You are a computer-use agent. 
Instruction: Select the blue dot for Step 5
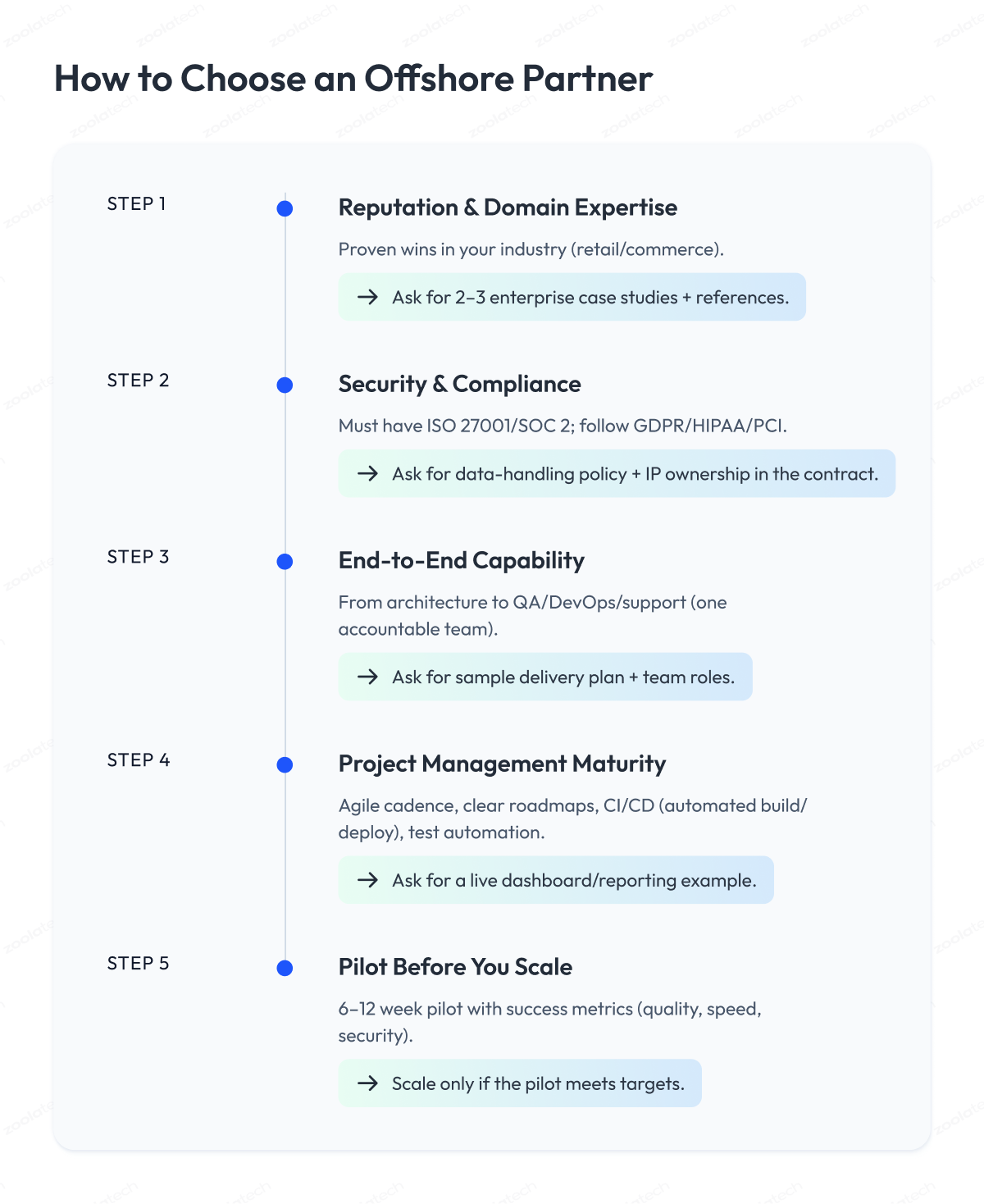click(x=285, y=968)
